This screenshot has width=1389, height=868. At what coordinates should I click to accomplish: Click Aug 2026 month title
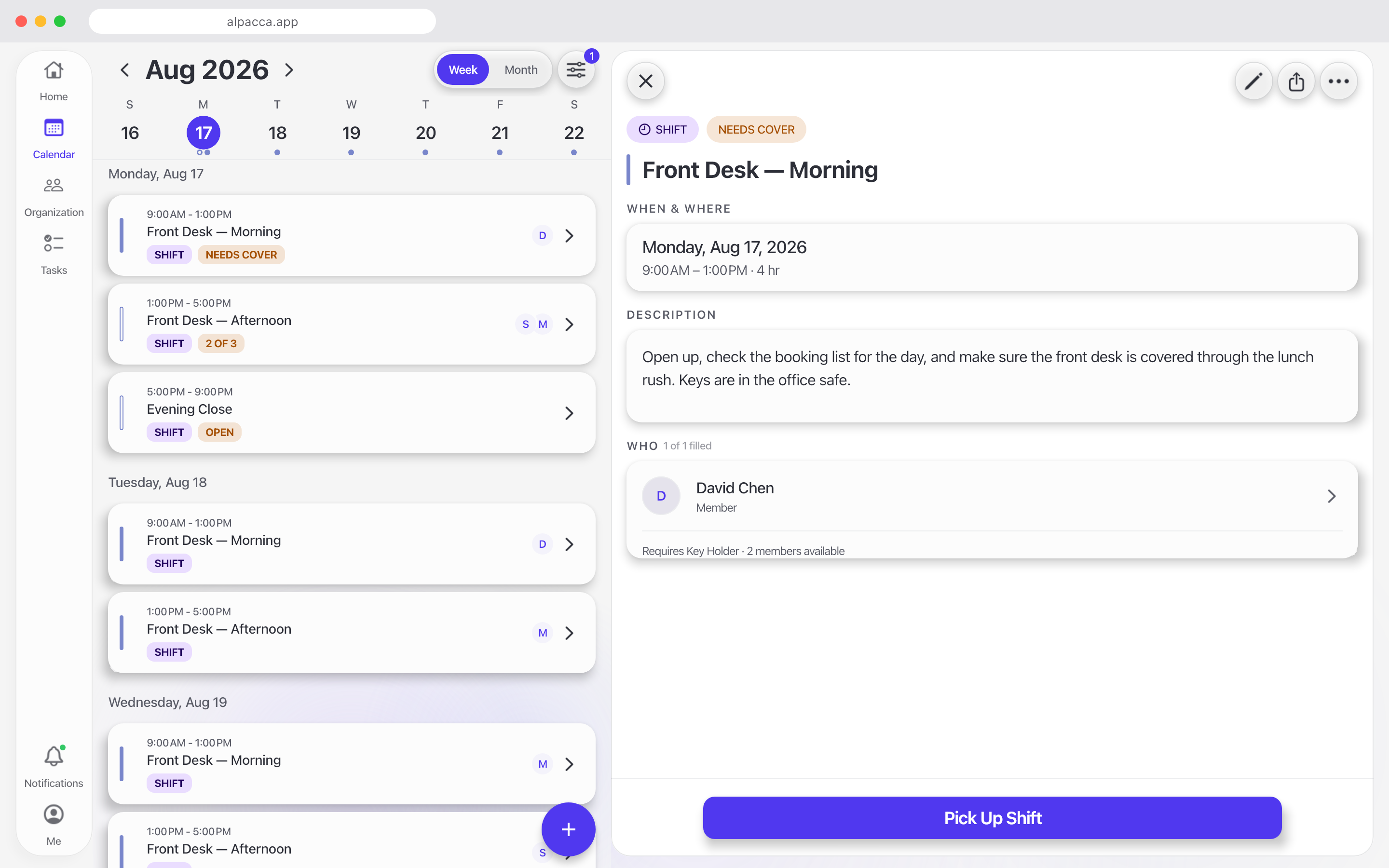[207, 70]
